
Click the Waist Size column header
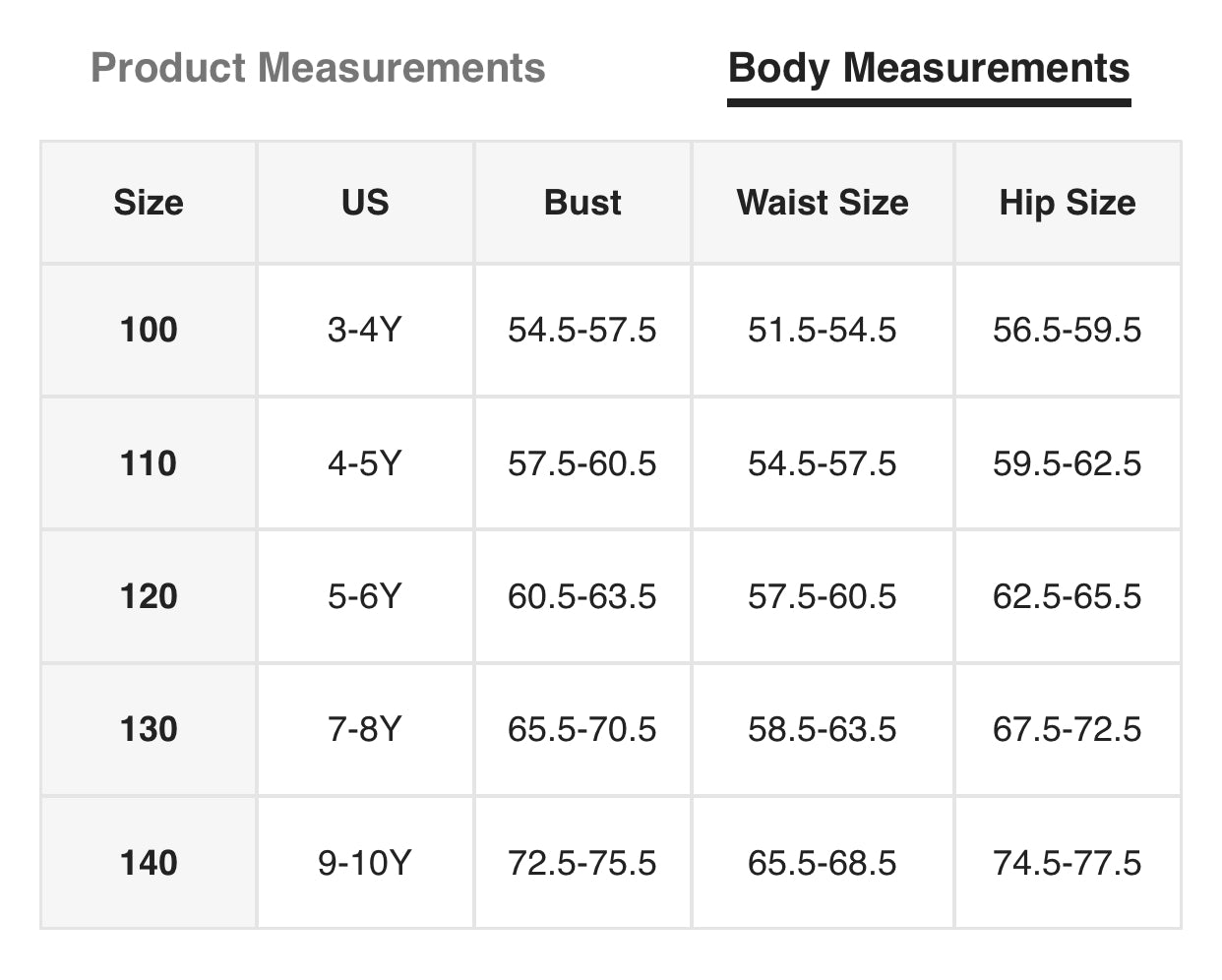823,203
